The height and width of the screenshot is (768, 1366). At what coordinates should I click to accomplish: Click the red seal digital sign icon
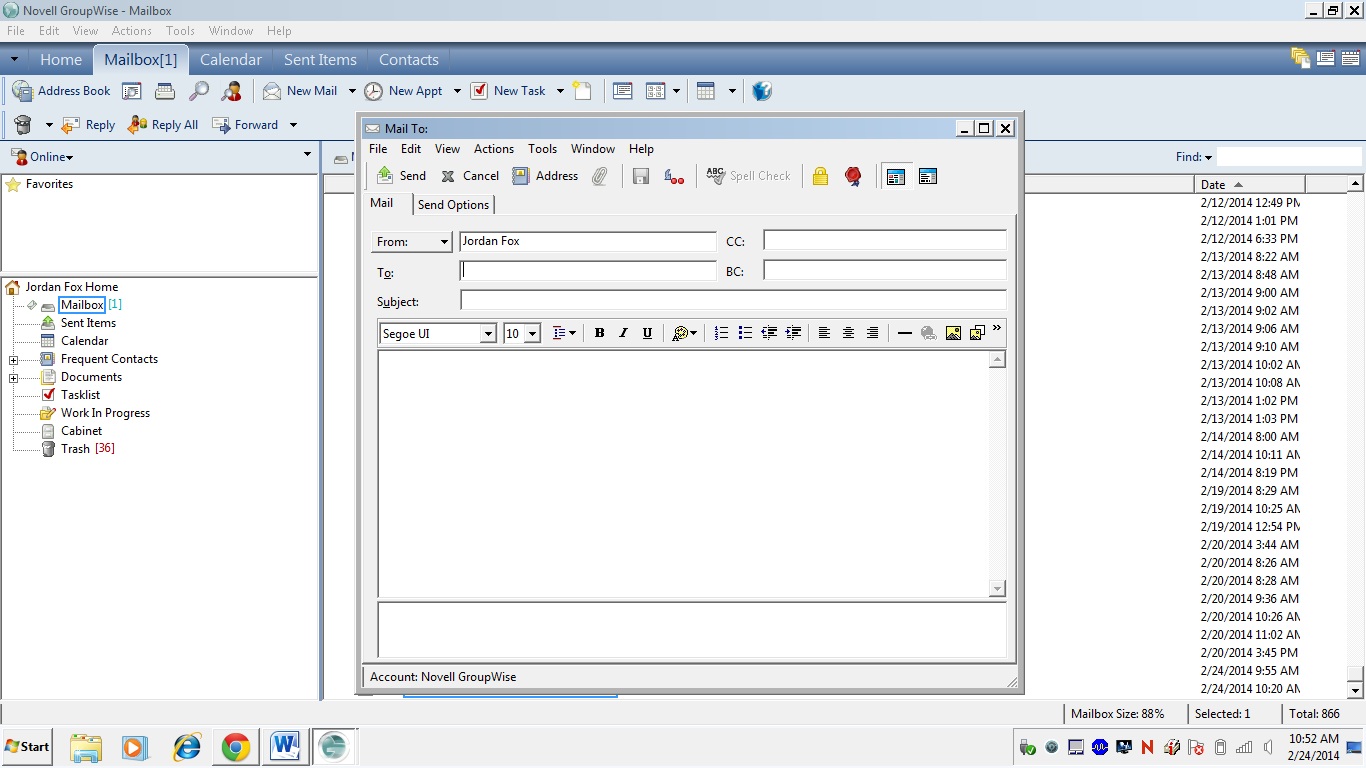click(x=853, y=176)
